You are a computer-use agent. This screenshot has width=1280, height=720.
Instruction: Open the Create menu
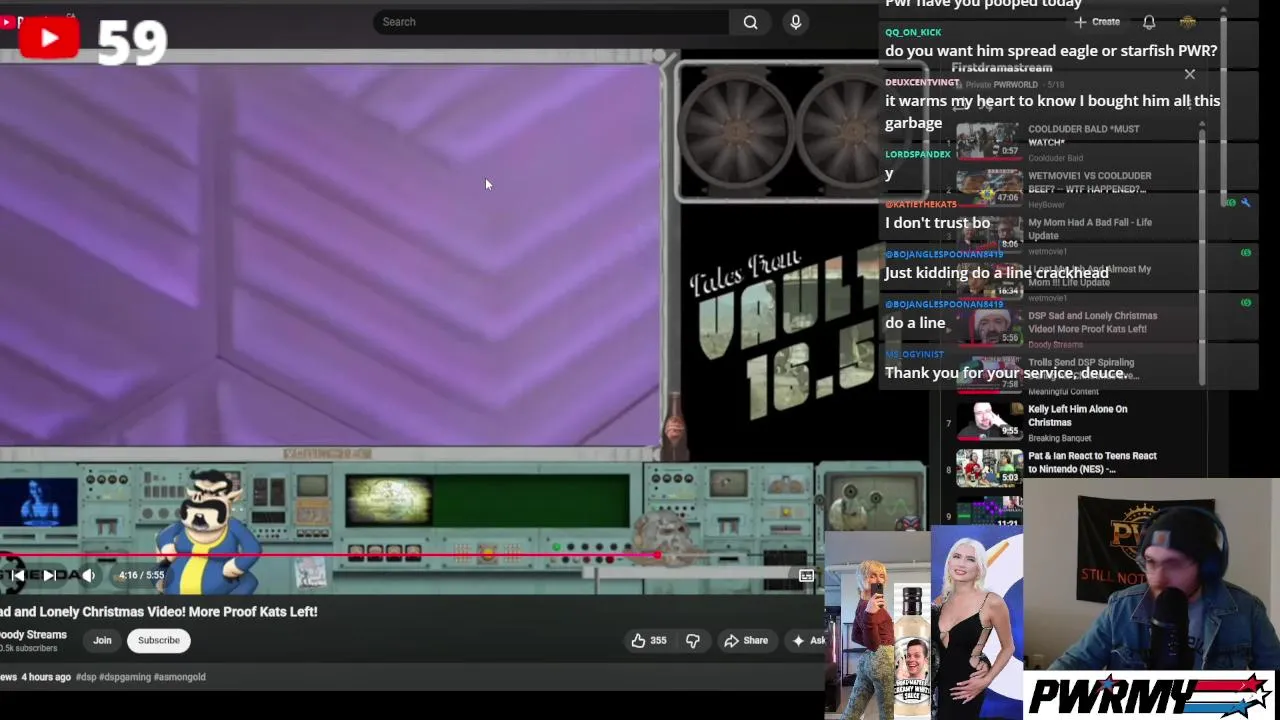[1098, 22]
